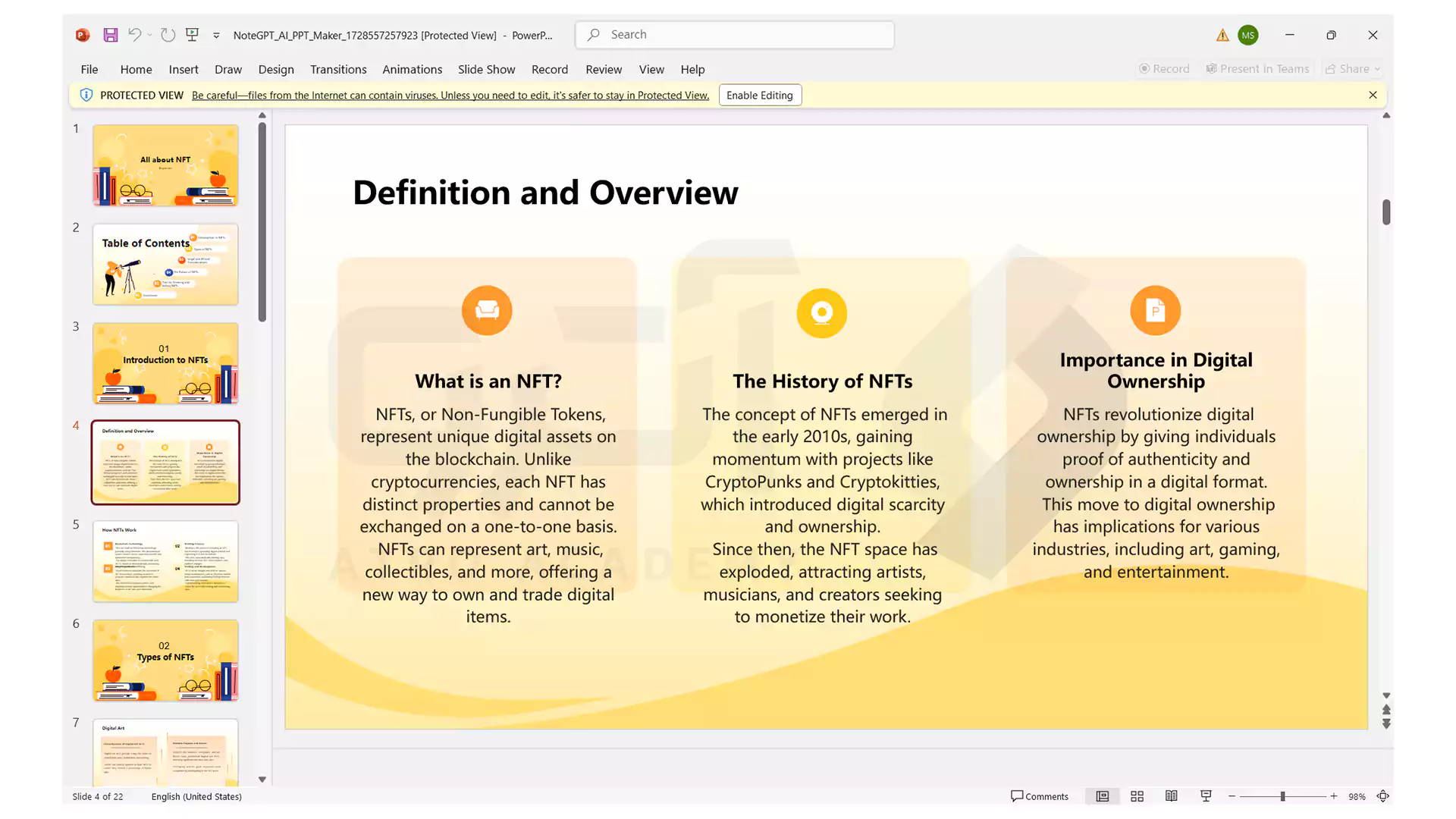Click the Save icon in title bar
Viewport: 1456px width, 819px height.
tap(111, 35)
